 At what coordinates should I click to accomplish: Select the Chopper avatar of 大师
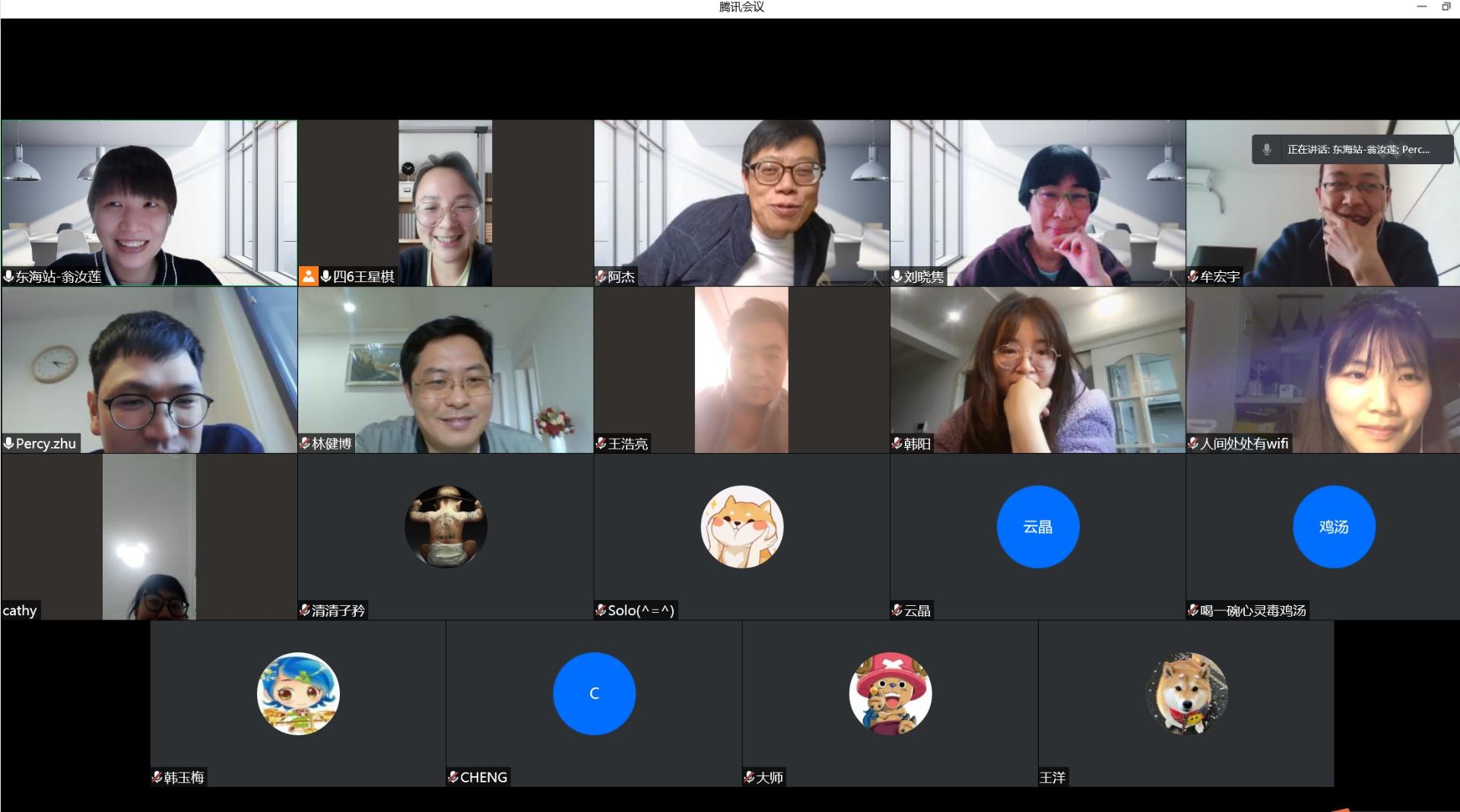[x=890, y=693]
